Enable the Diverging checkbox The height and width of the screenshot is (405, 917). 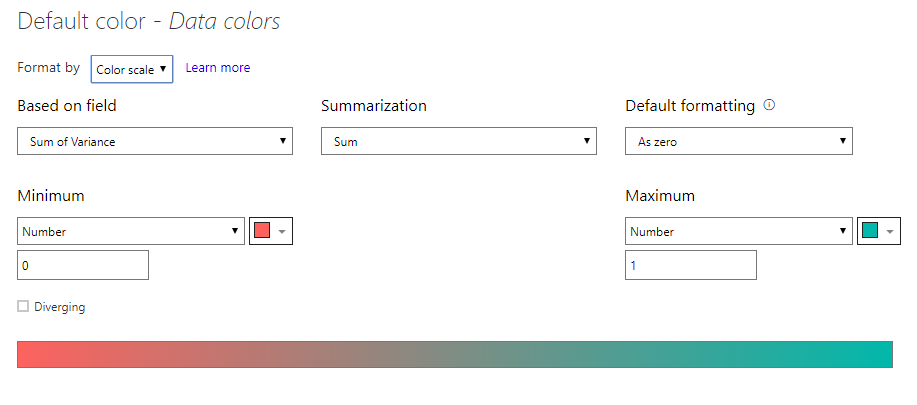23,306
